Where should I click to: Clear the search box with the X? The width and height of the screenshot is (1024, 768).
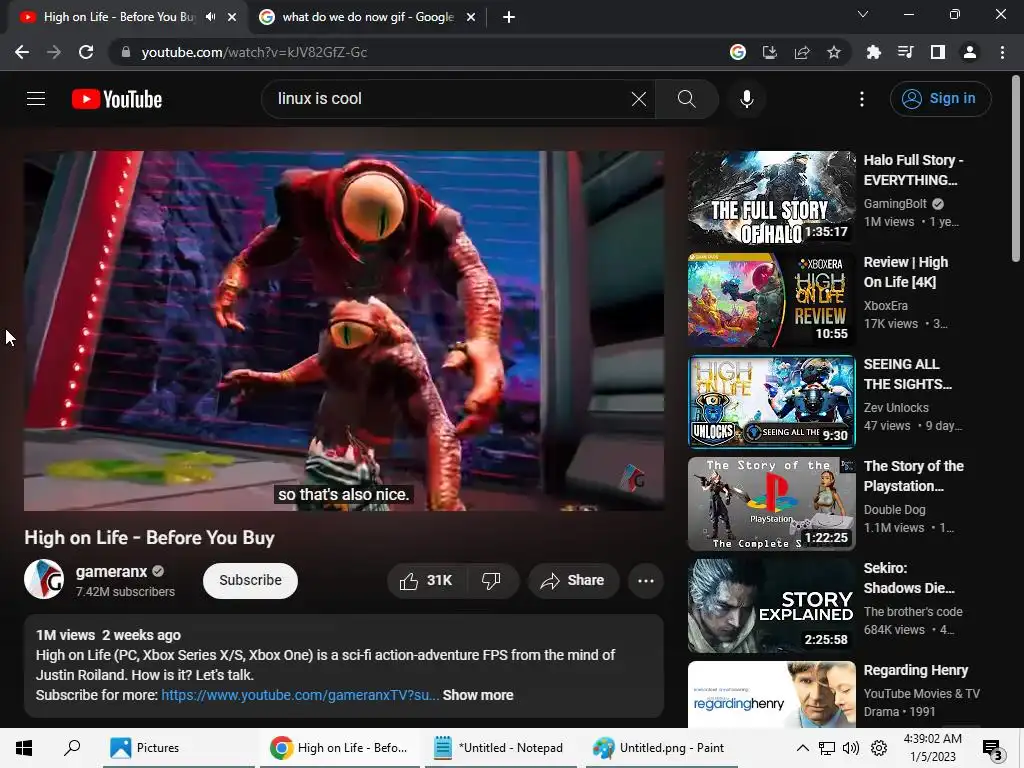point(639,99)
